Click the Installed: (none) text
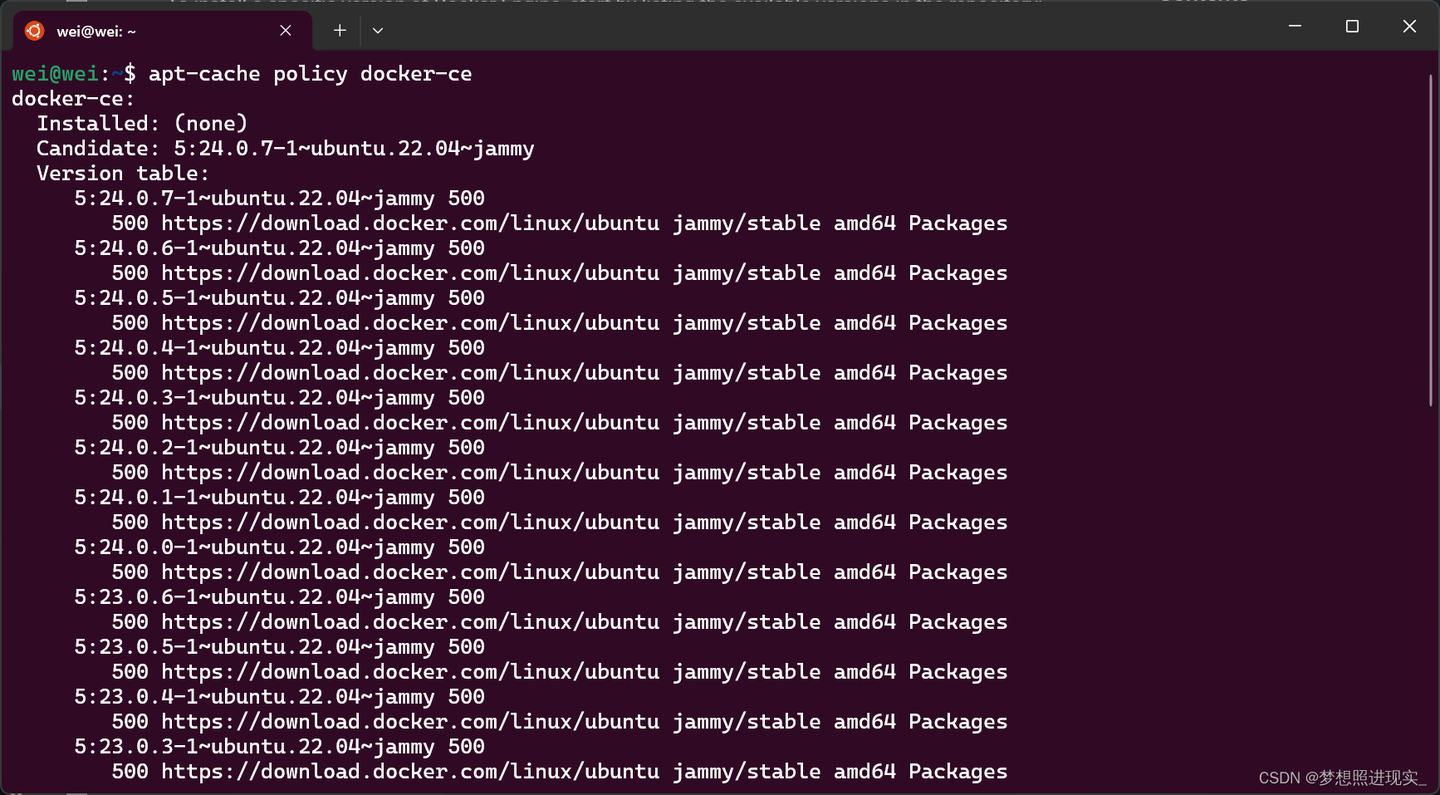This screenshot has width=1440, height=795. [142, 122]
